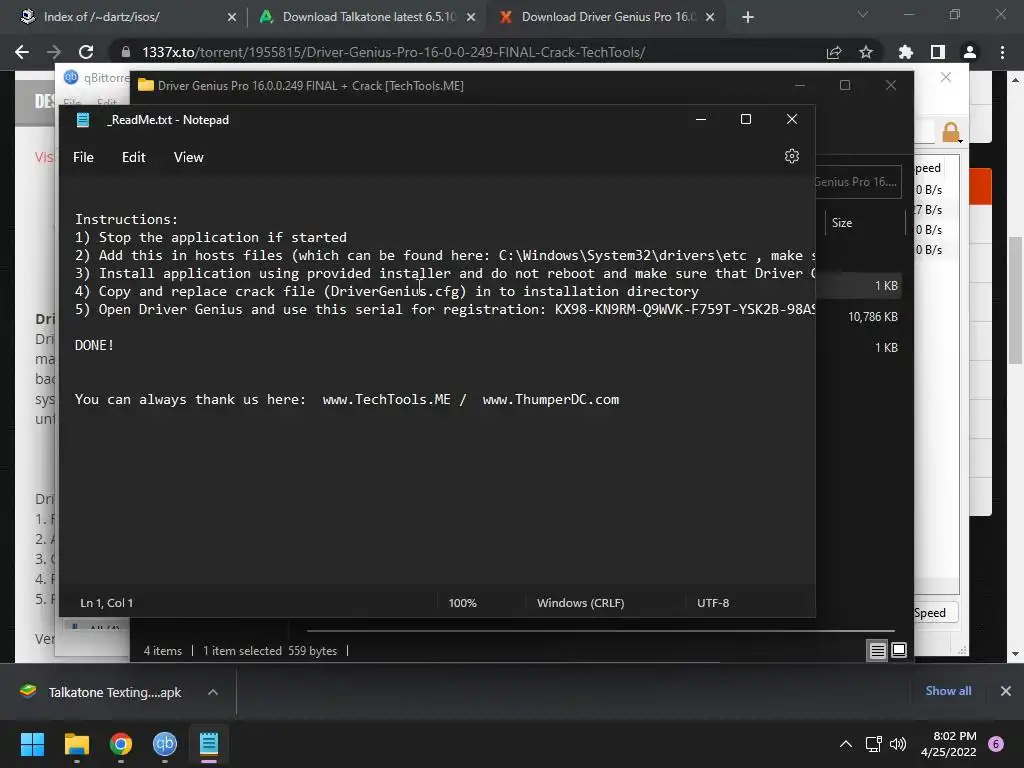Open network status tray icon

coord(873,744)
